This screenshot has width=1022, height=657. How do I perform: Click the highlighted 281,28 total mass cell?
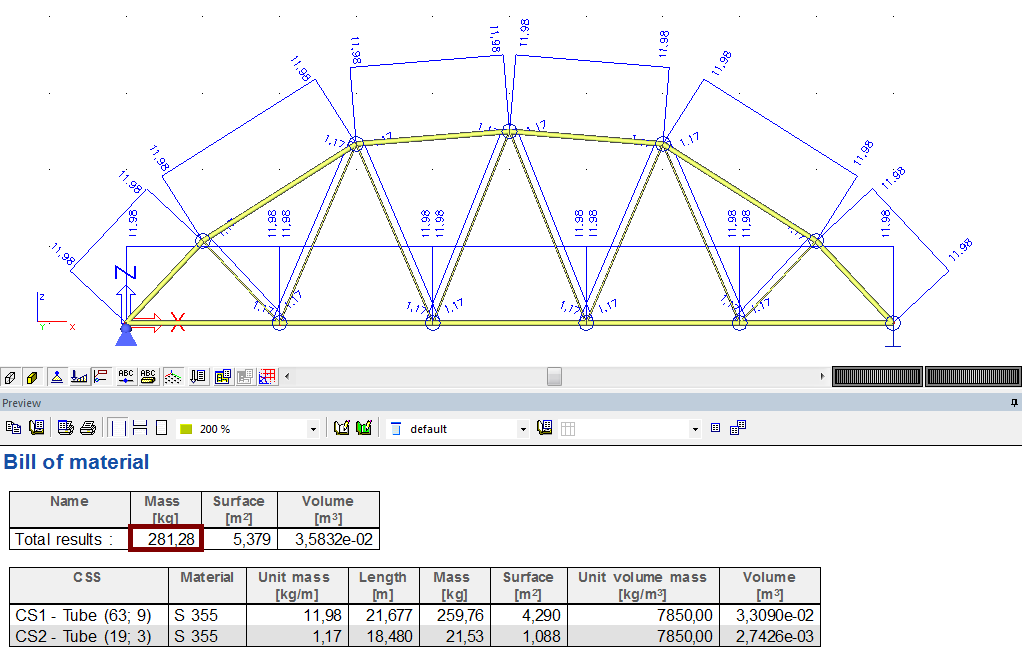pos(166,538)
